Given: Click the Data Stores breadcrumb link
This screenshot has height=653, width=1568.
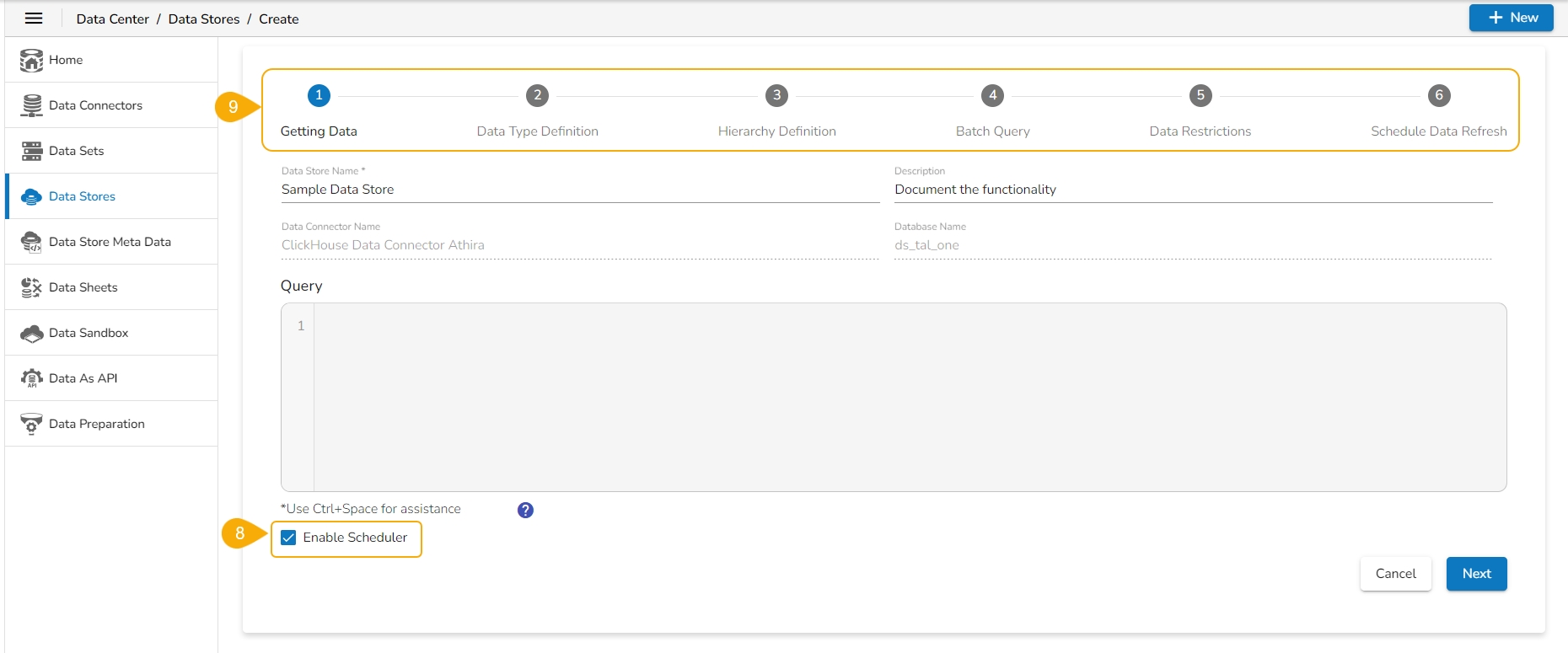Looking at the screenshot, I should [x=203, y=19].
